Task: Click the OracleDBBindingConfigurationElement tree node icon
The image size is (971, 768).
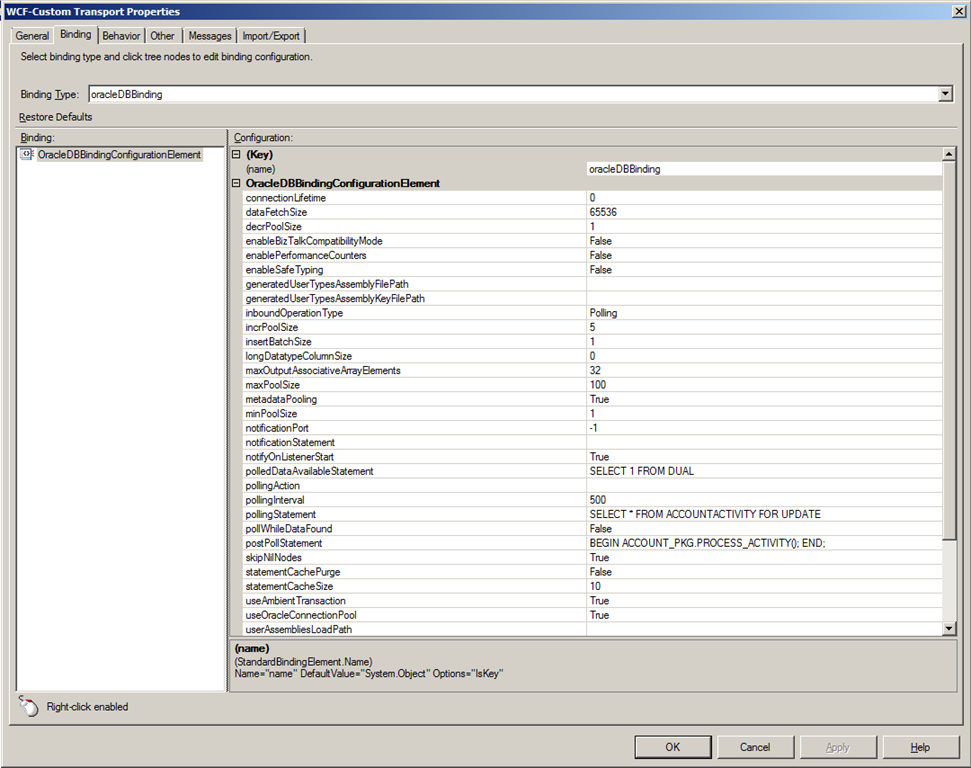Action: pos(26,154)
